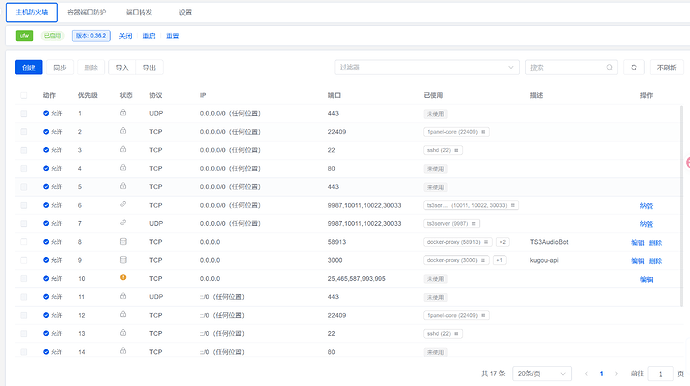Click the list icon in the ts3server (9987) tag

[473, 224]
